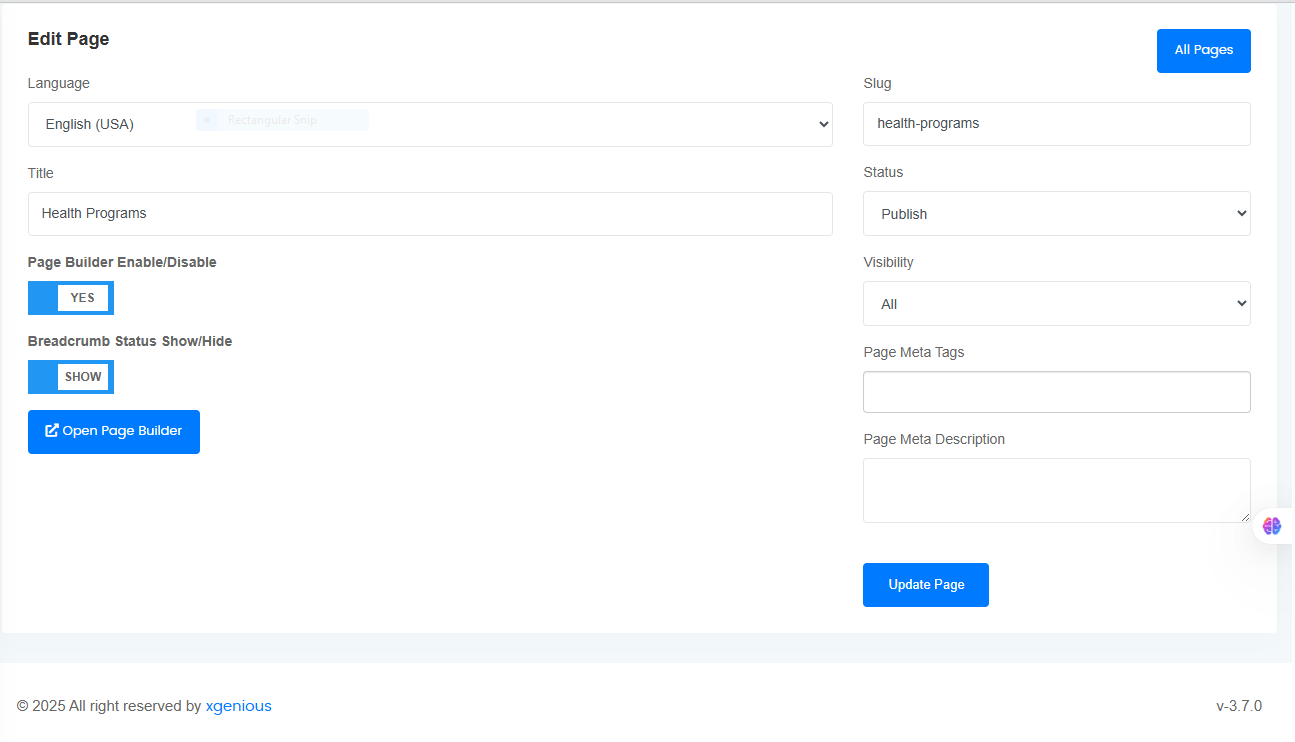Expand the Status dropdown set to Publish
This screenshot has height=742, width=1295.
[x=1056, y=214]
